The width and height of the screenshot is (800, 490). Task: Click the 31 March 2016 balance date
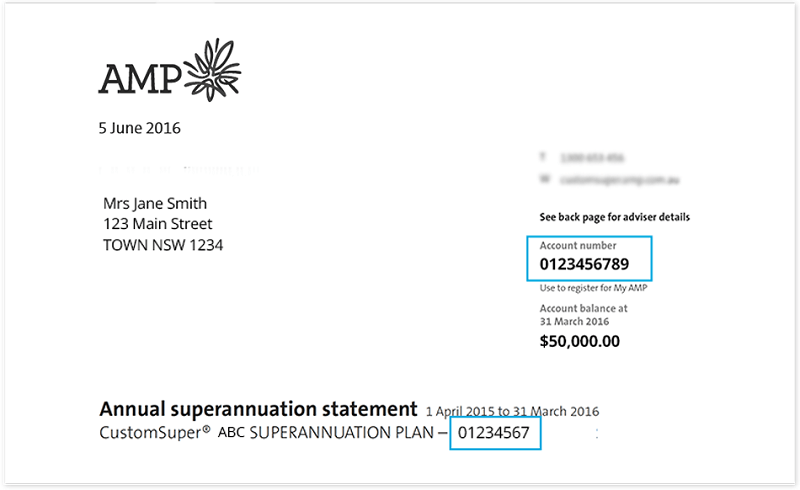pos(574,322)
